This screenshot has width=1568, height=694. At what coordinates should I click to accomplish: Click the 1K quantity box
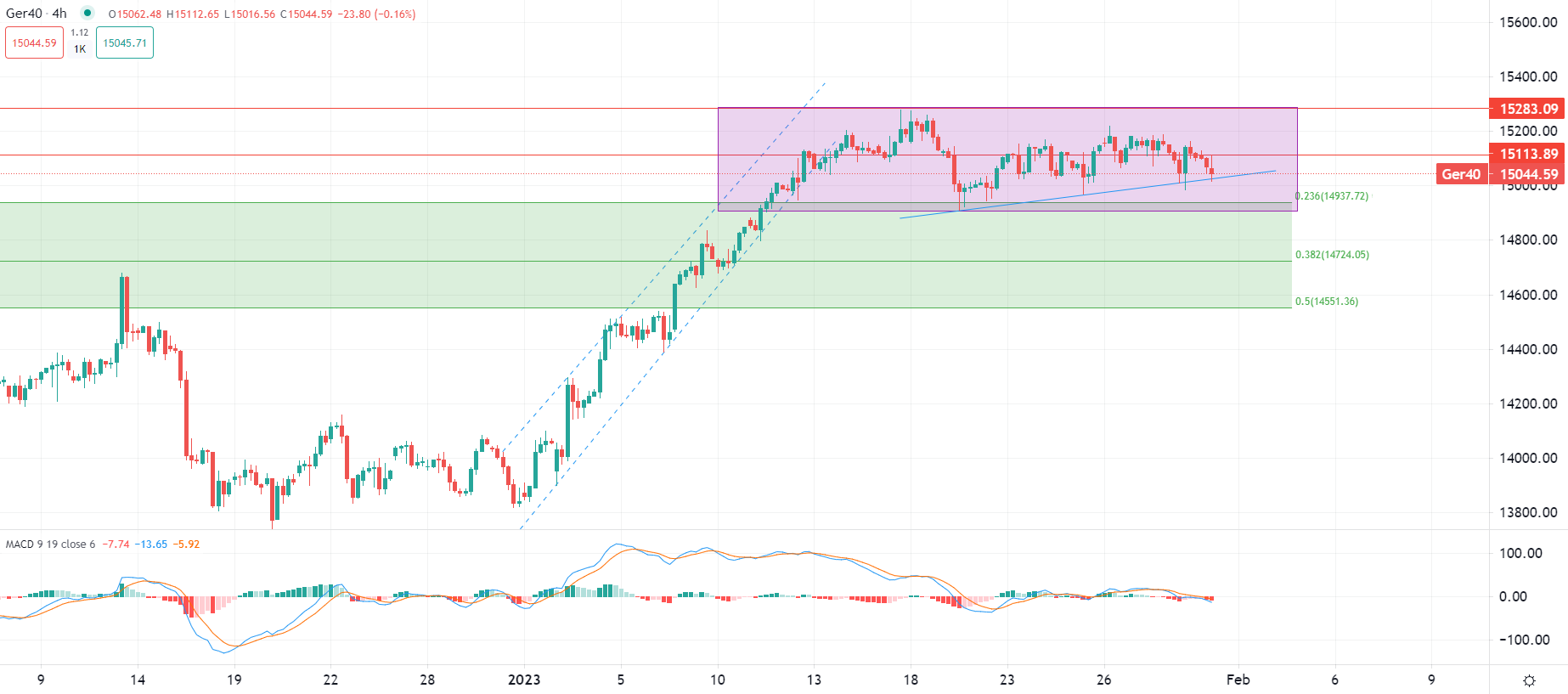click(x=80, y=49)
